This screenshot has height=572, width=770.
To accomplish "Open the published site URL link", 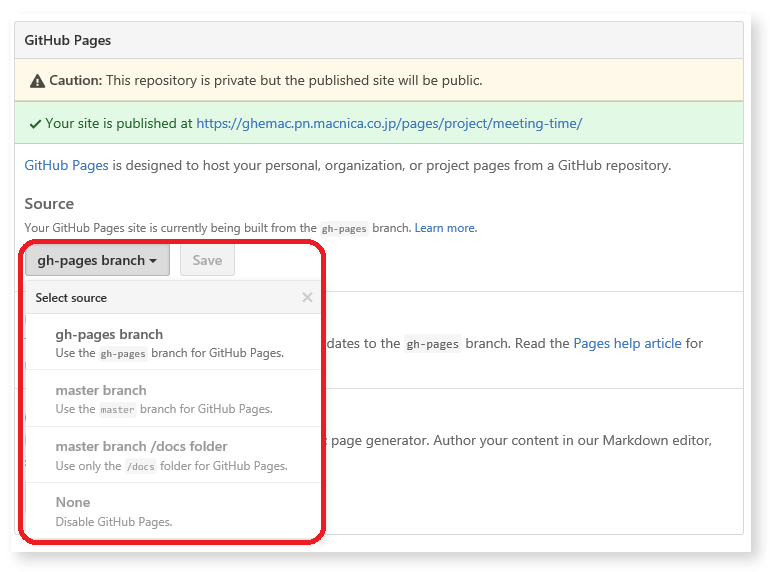I will tap(389, 123).
